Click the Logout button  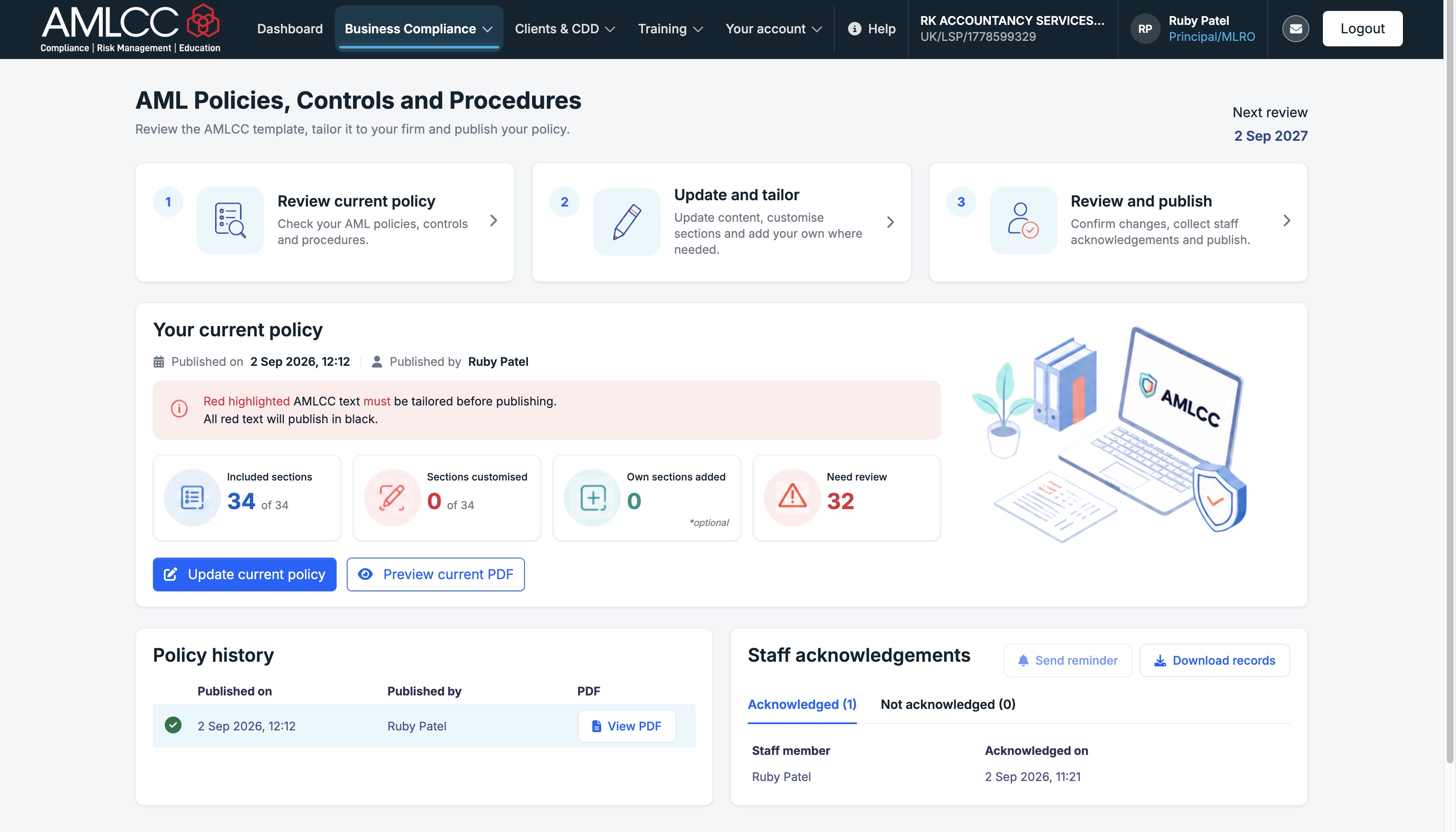1362,29
